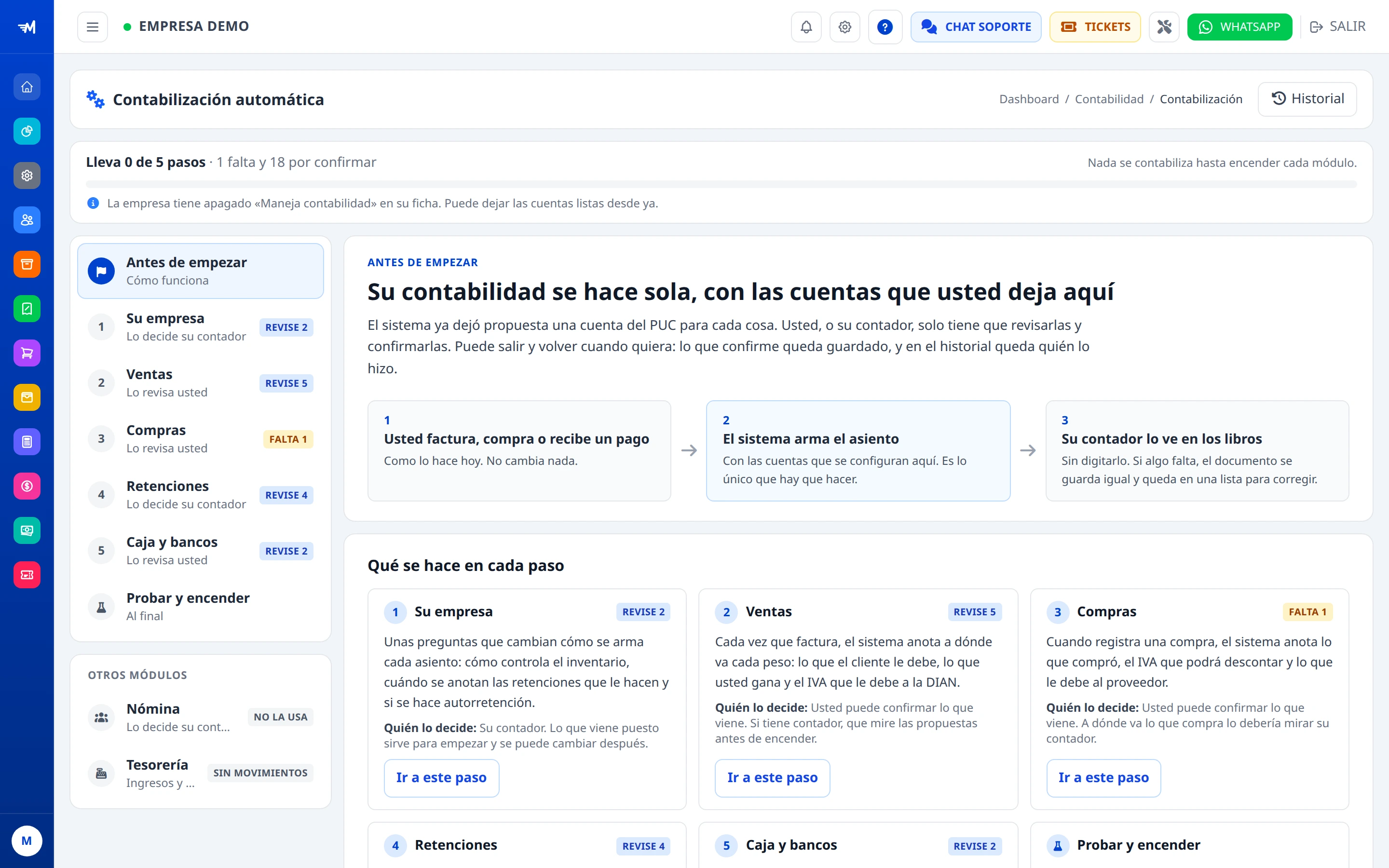
Task: Open Tesorería module
Action: click(x=200, y=773)
